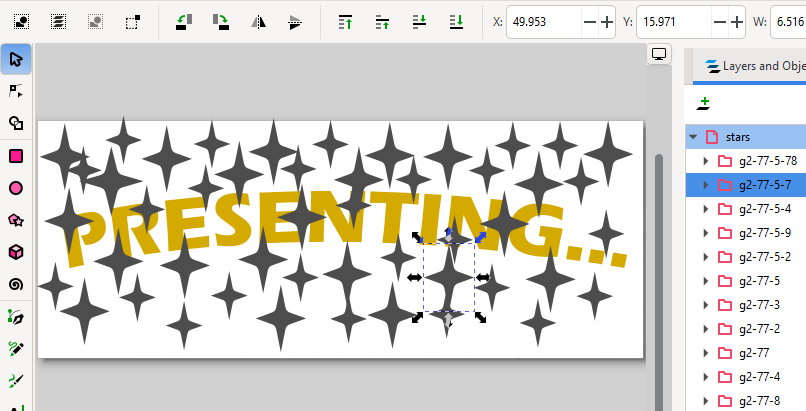The height and width of the screenshot is (411, 806).
Task: Click the selected star inside dashed box
Action: [449, 277]
